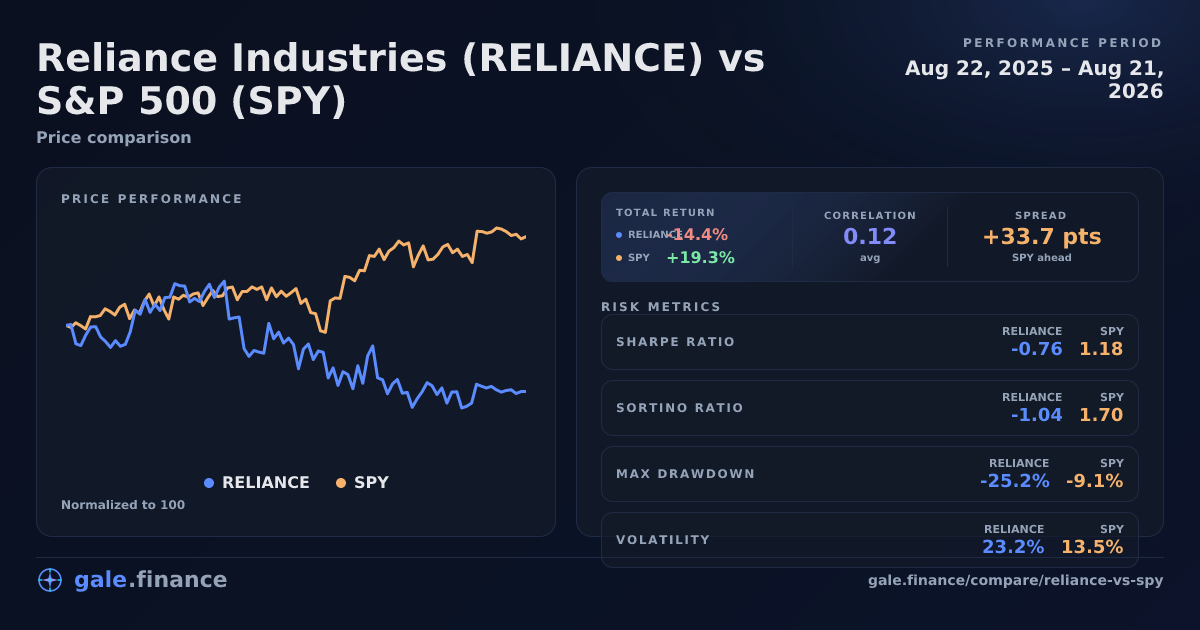Click the date range Aug 22, 2025 – Aug 21, 2026

point(1034,80)
